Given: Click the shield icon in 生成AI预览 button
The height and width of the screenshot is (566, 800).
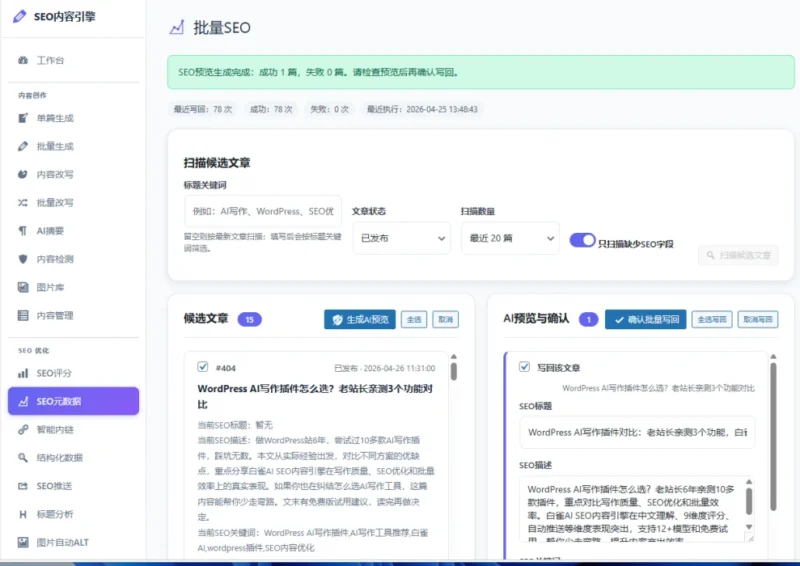Looking at the screenshot, I should (x=337, y=319).
